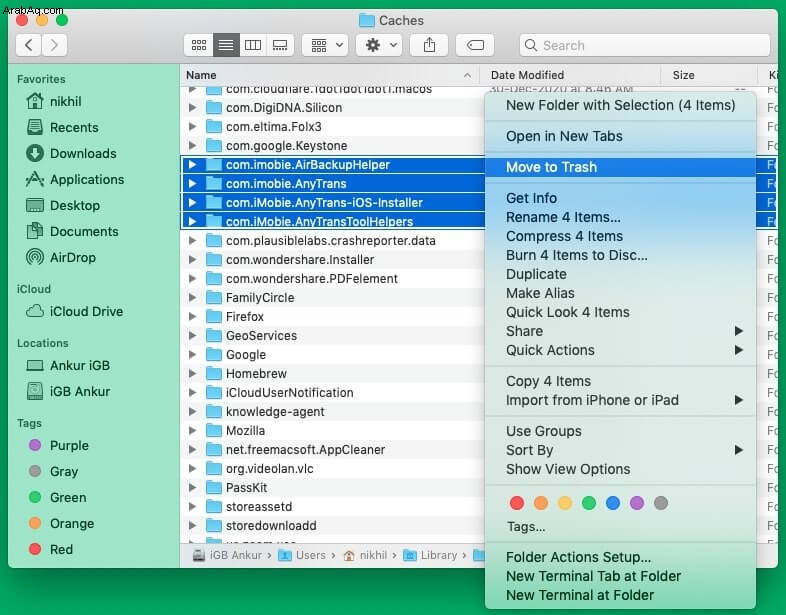Expand the com.imobie.AnyTrans folder
786x615 pixels.
click(x=192, y=184)
